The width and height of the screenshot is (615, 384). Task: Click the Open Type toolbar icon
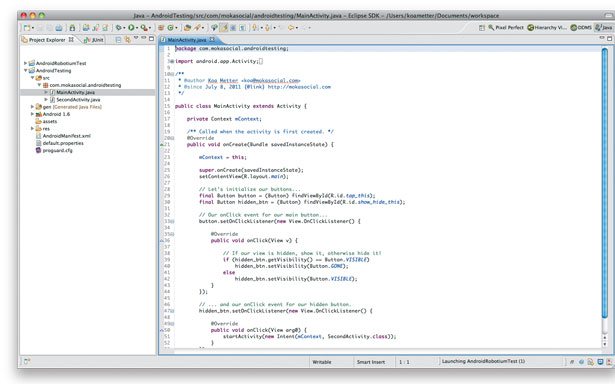(x=187, y=28)
